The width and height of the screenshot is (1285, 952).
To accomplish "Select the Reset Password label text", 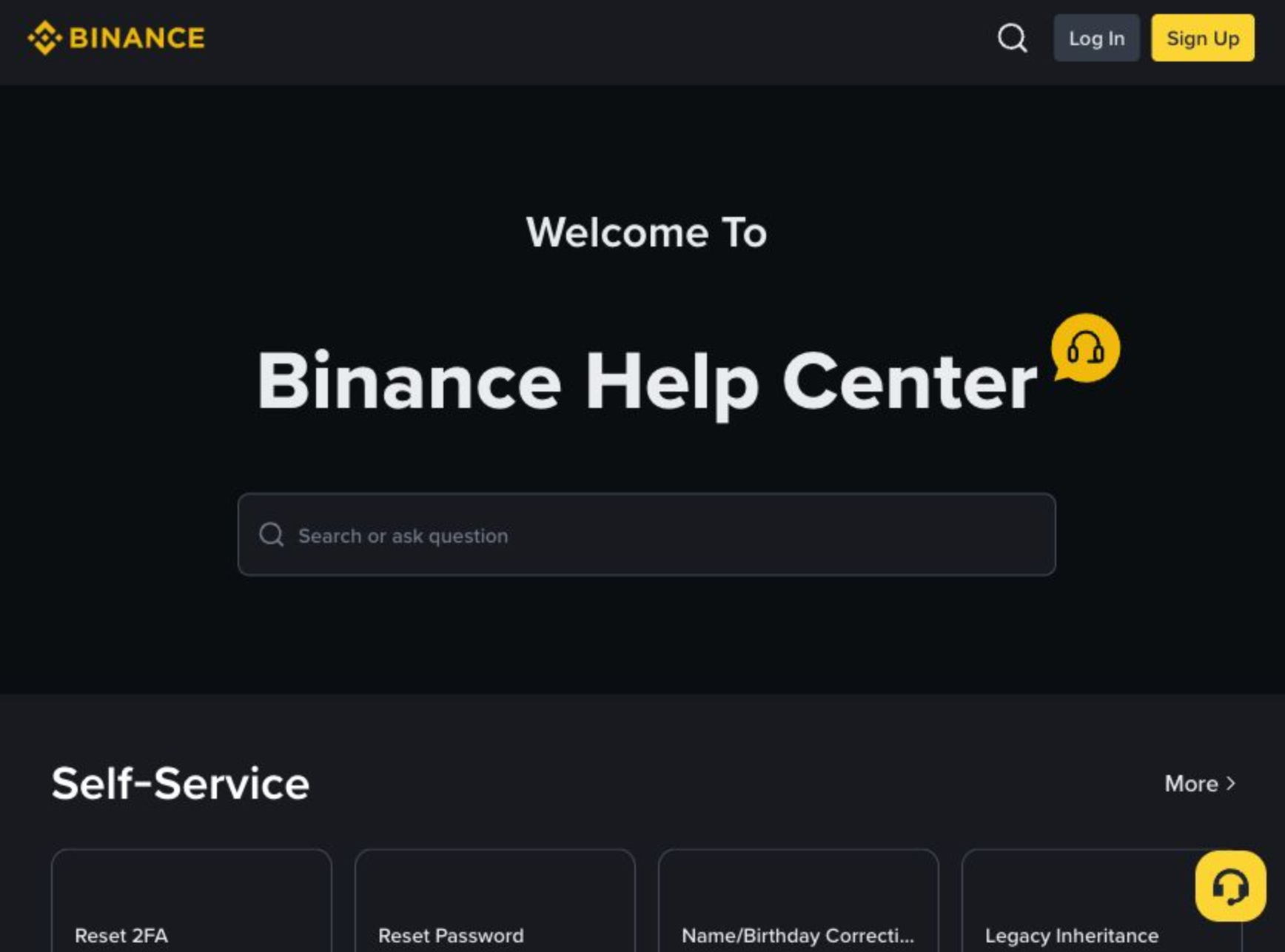I will pos(451,936).
